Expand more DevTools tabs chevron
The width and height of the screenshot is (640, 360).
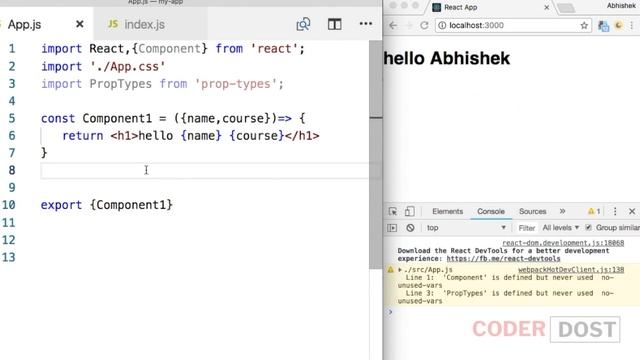(x=562, y=211)
